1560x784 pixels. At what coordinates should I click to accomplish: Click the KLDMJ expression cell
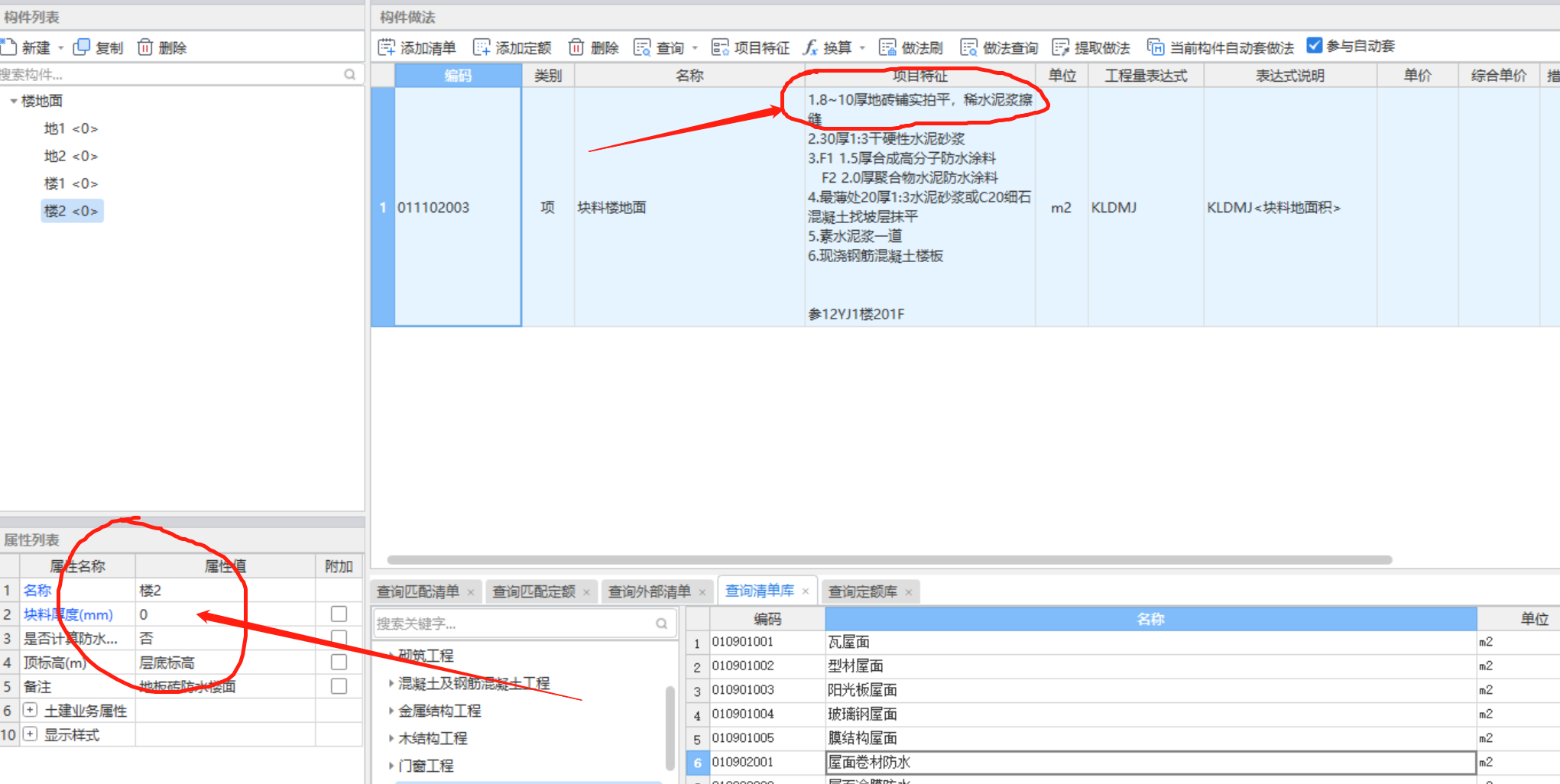pyautogui.click(x=1146, y=207)
